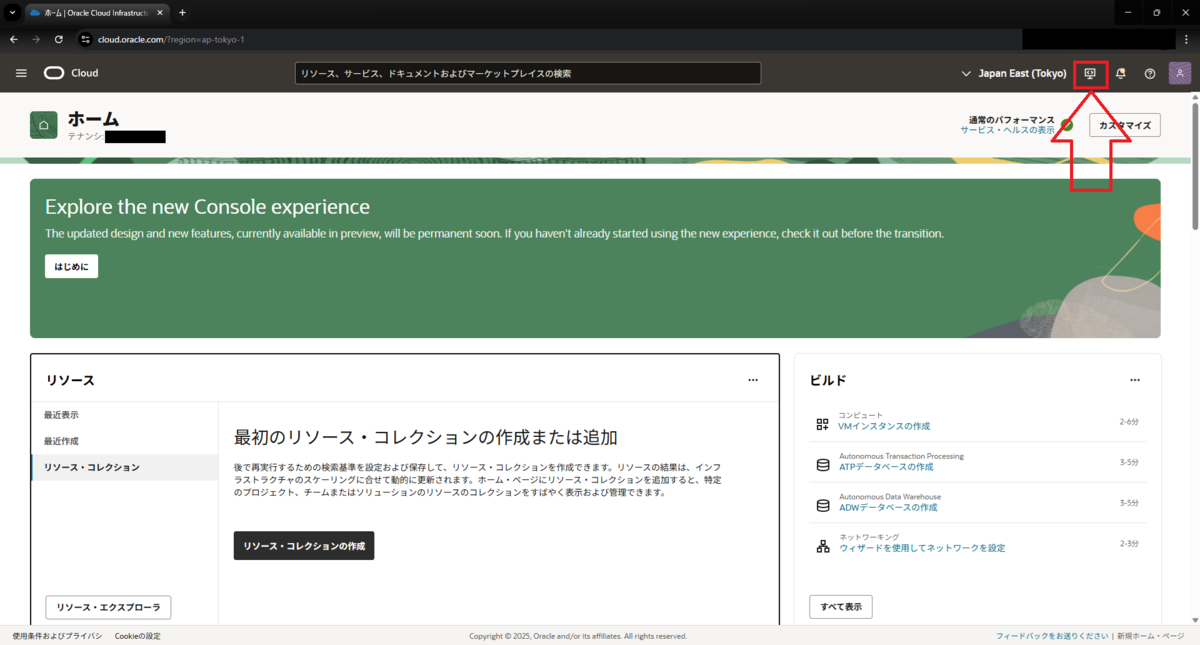Click the browser back arrow
Image resolution: width=1200 pixels, height=645 pixels.
13,39
